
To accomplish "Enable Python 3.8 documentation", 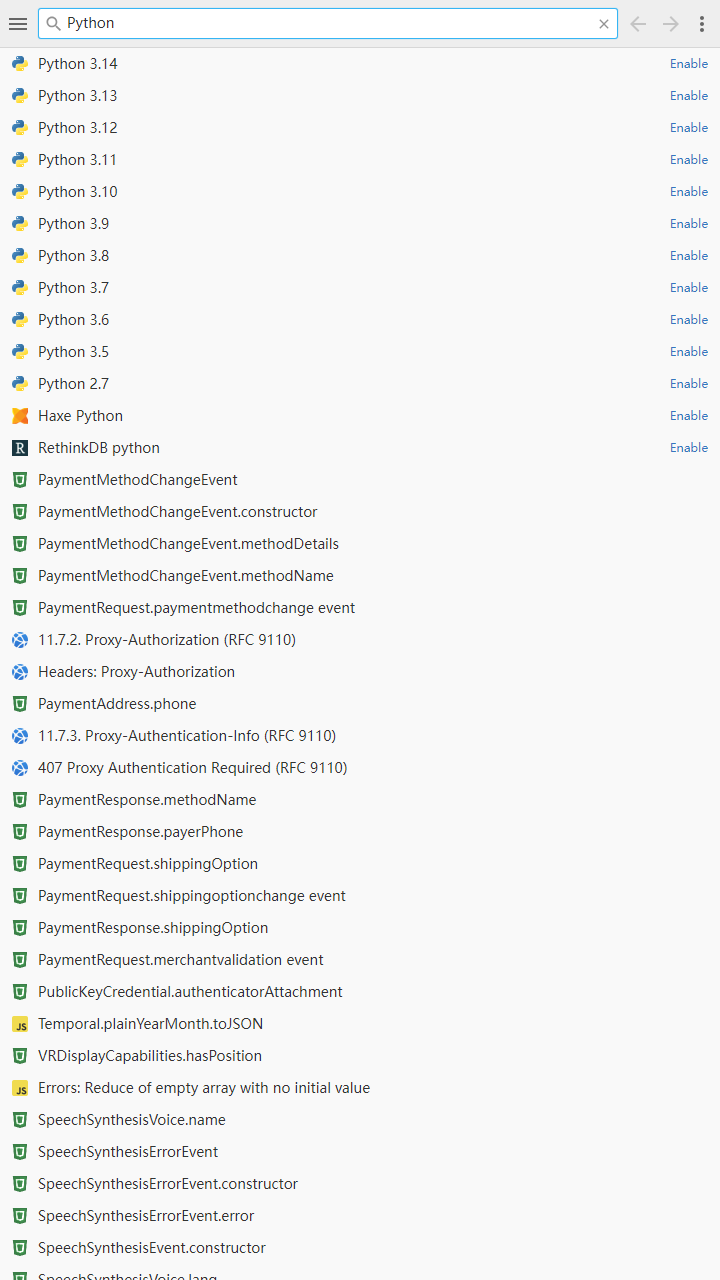I will point(689,256).
